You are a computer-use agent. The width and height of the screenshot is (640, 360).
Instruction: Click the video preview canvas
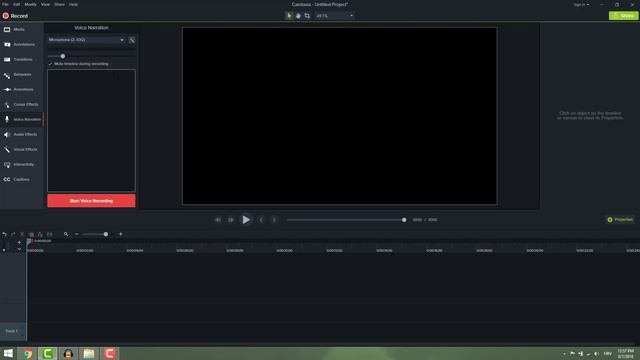[x=339, y=116]
